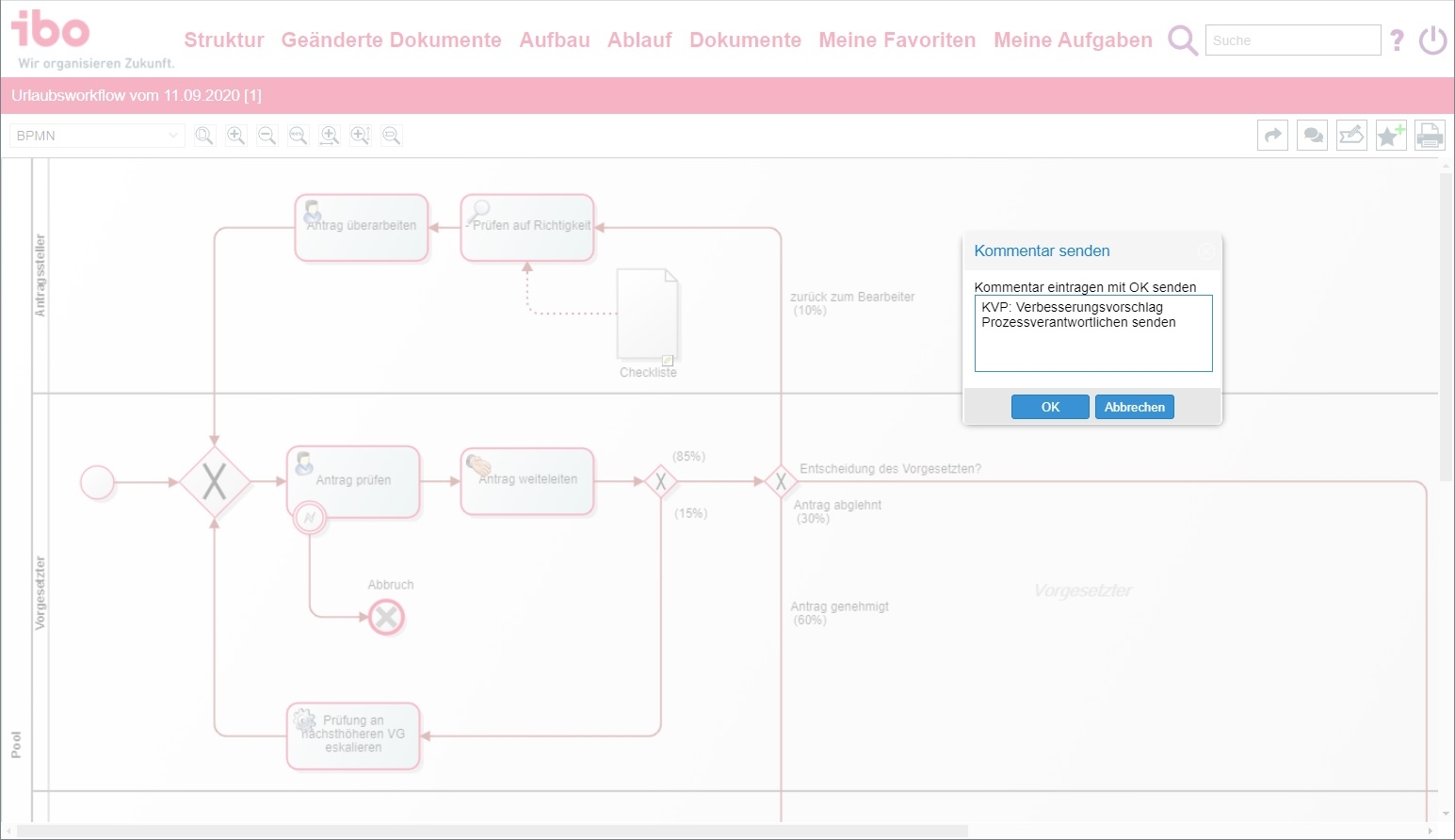Zoom out with the minus magnifier
This screenshot has height=840, width=1455.
pyautogui.click(x=267, y=136)
